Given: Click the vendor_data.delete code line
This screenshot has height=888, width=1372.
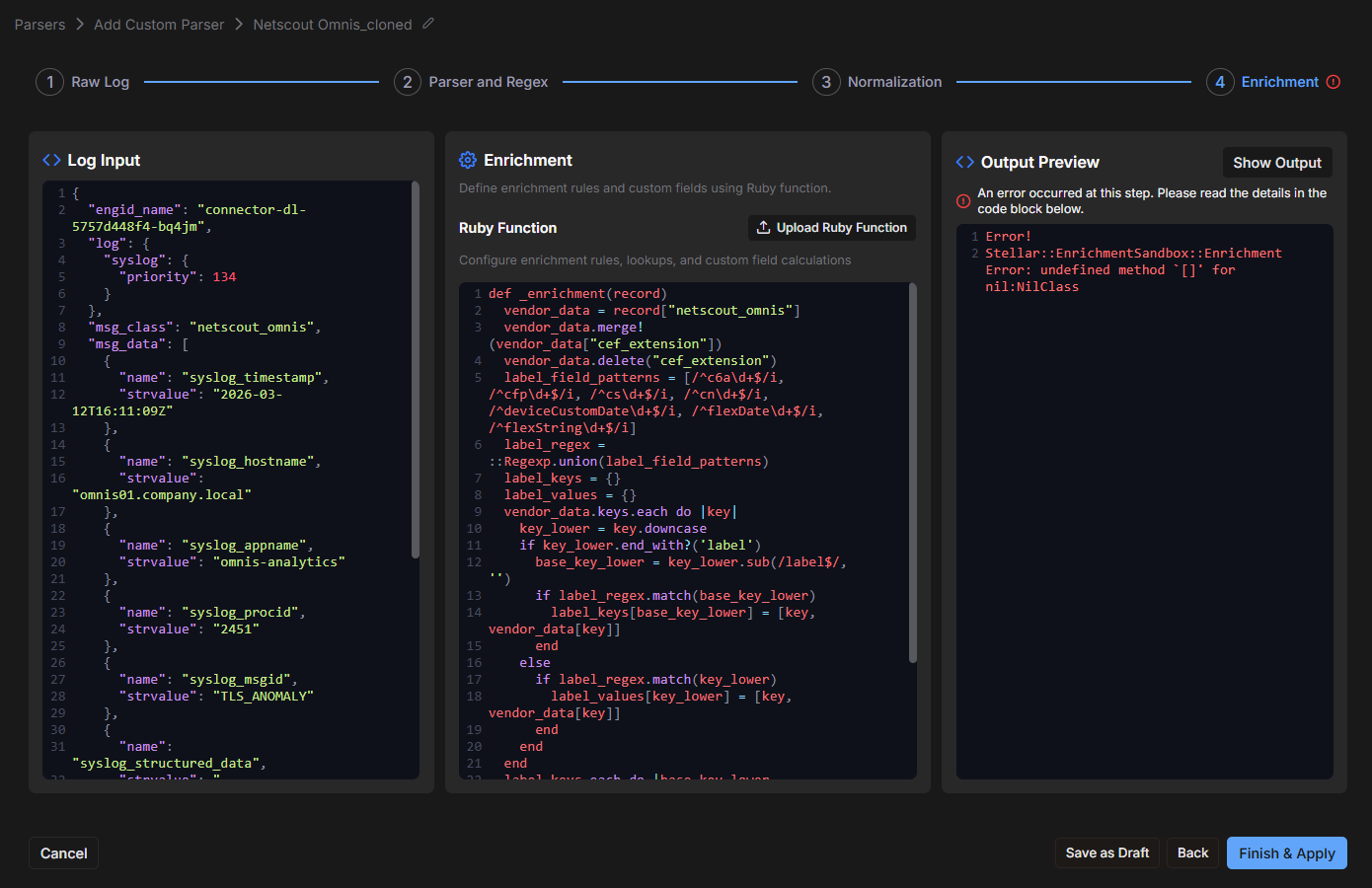Looking at the screenshot, I should tap(640, 360).
